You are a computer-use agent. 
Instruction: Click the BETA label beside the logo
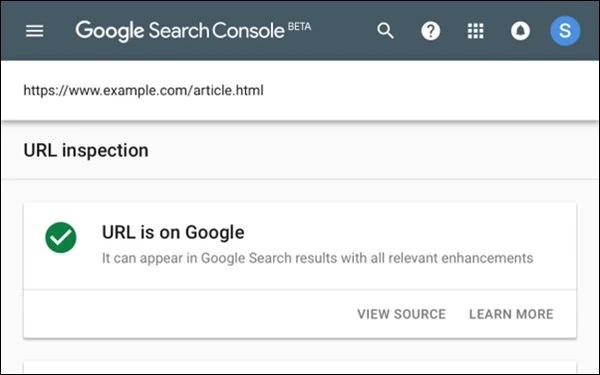pos(299,26)
